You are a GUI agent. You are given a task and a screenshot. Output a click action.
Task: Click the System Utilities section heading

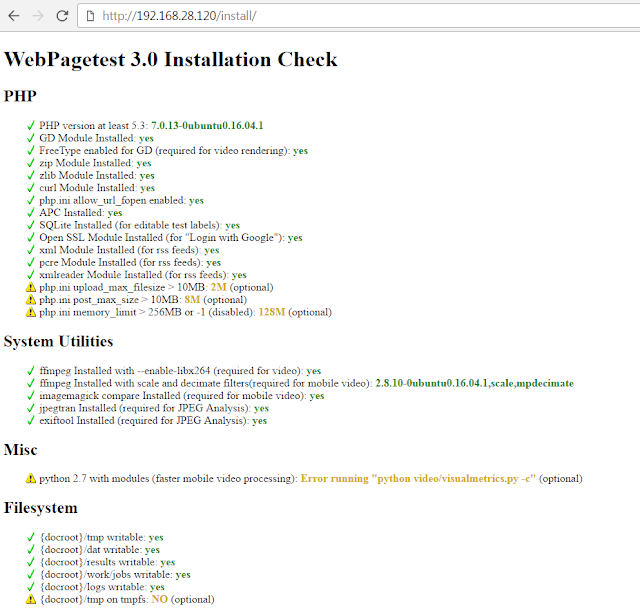click(x=58, y=341)
